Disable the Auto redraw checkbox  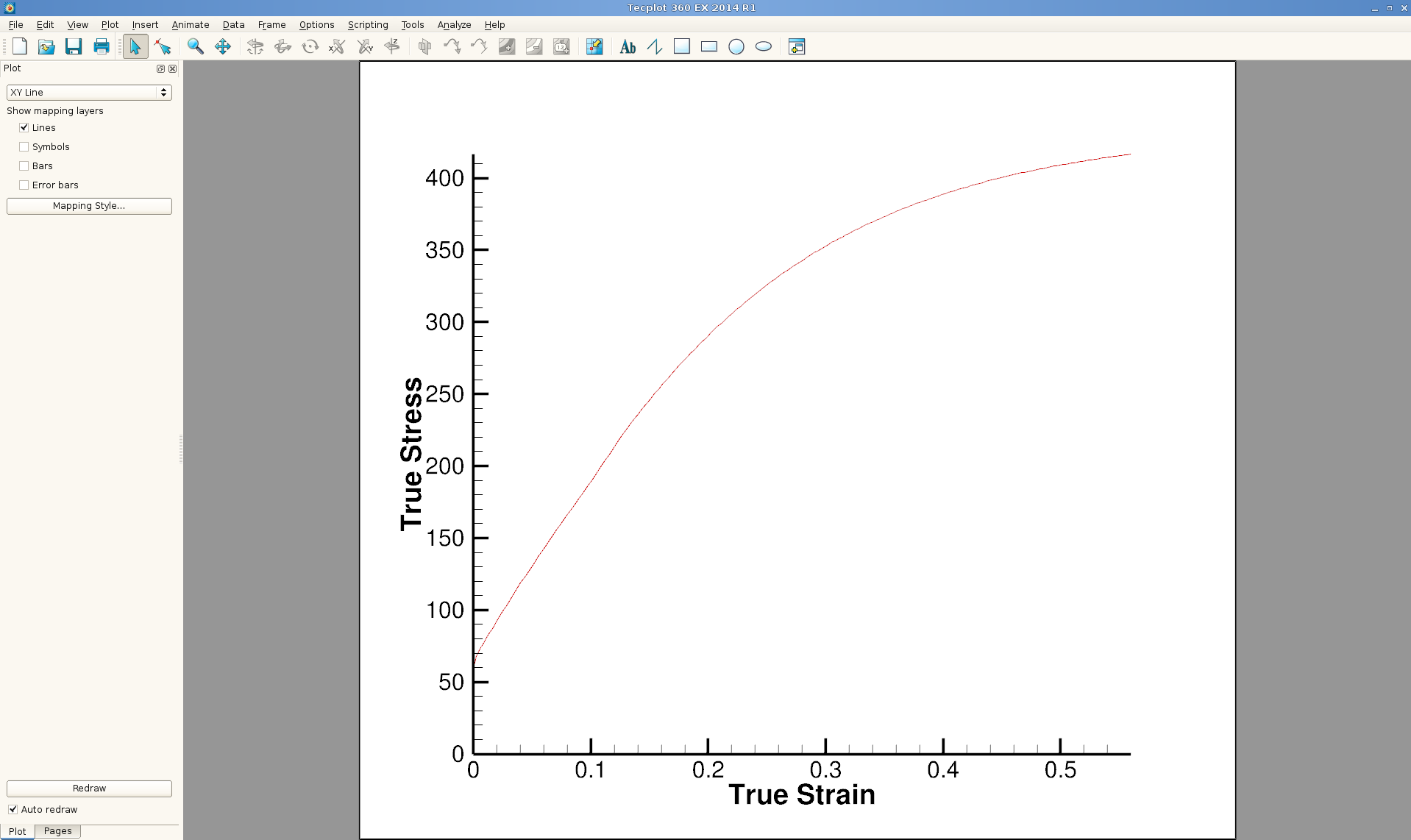tap(13, 809)
